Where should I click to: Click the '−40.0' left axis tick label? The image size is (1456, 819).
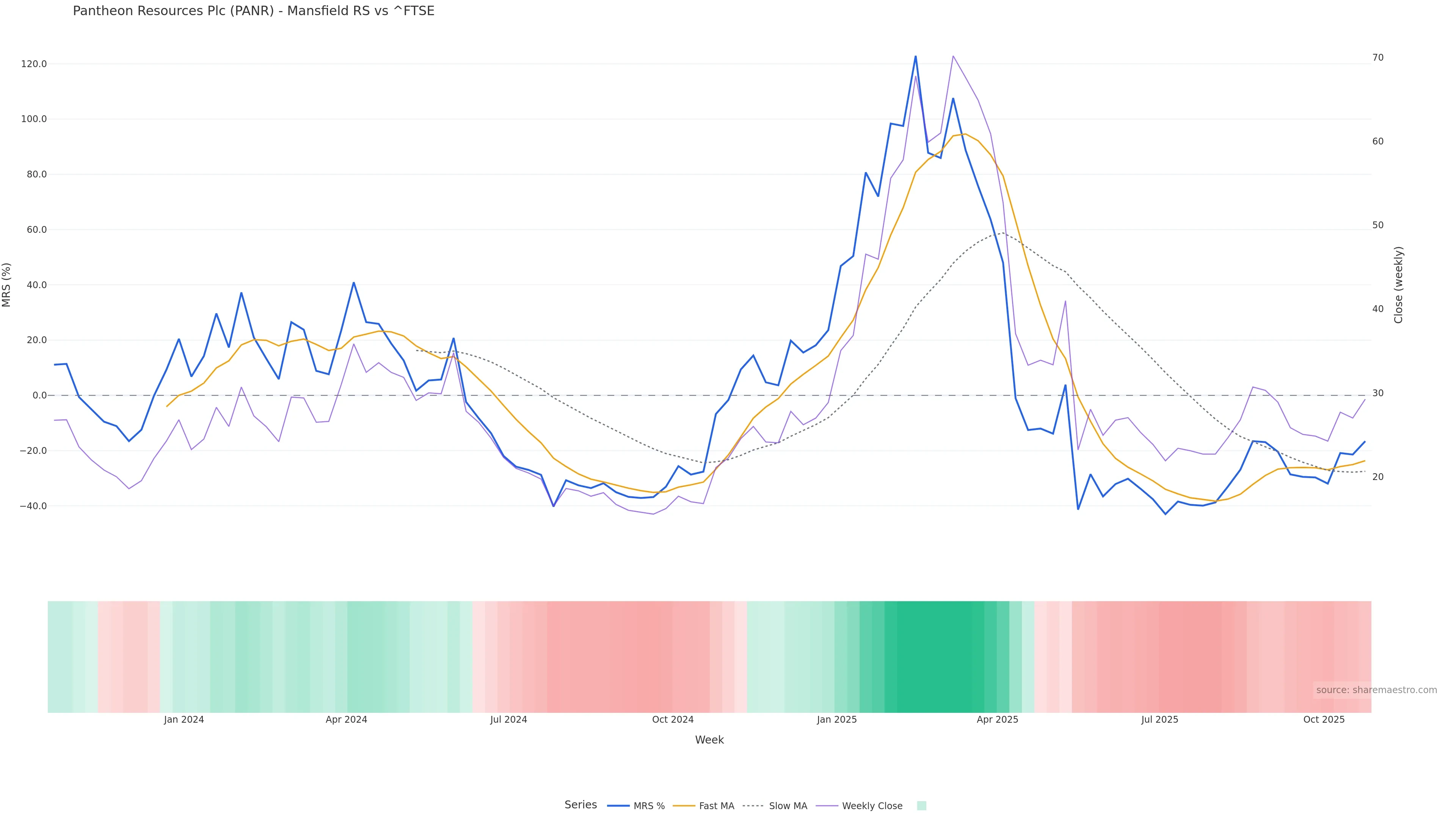pos(33,507)
